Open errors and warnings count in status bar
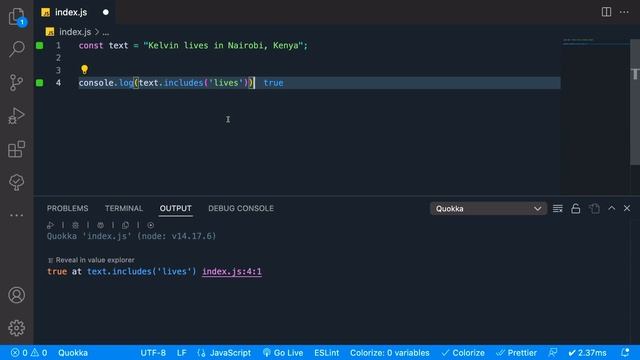640x360 pixels. click(x=29, y=353)
